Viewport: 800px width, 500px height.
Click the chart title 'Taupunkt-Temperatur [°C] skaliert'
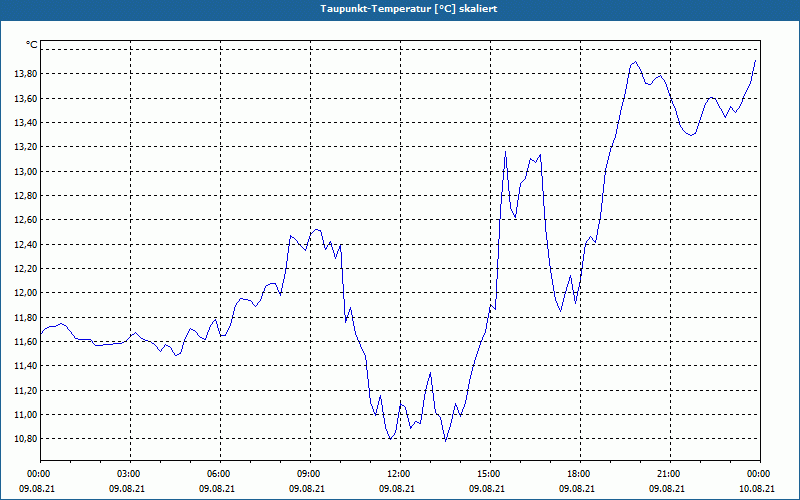409,9
